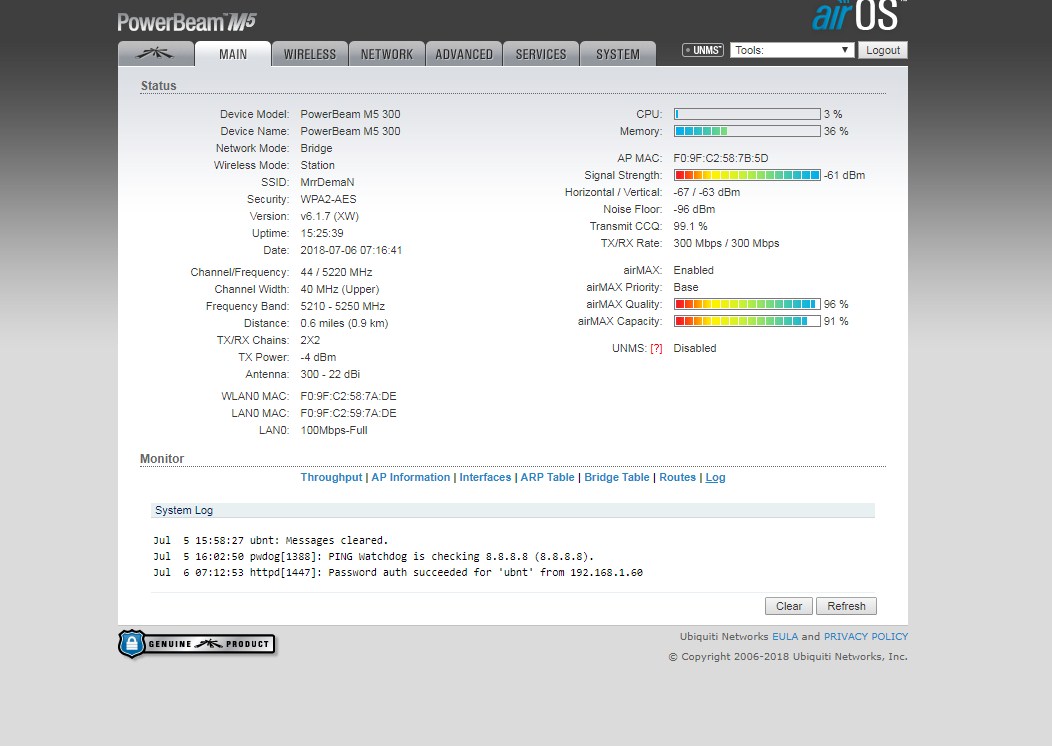Open the Tools dropdown
The height and width of the screenshot is (746, 1052).
792,50
